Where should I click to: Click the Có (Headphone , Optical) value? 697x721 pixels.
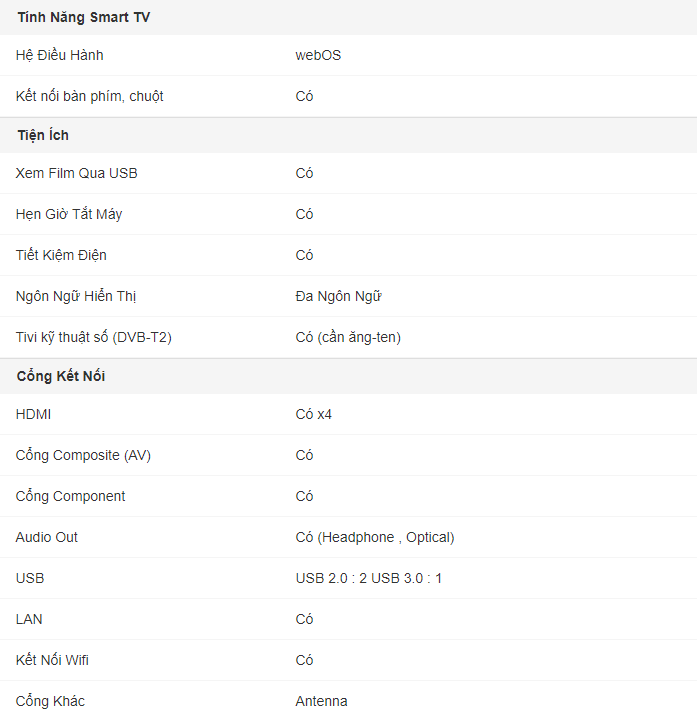[375, 537]
